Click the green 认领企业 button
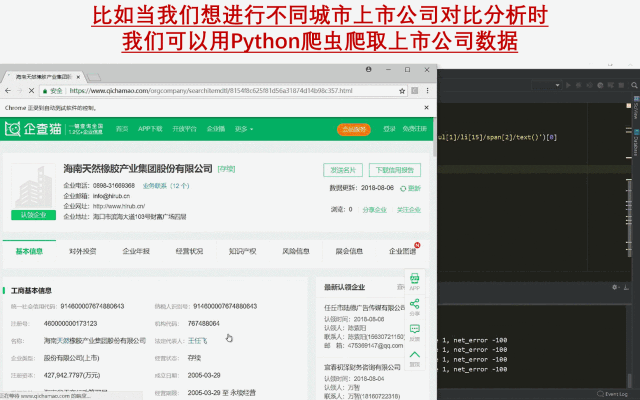This screenshot has width=640, height=400. coord(33,215)
